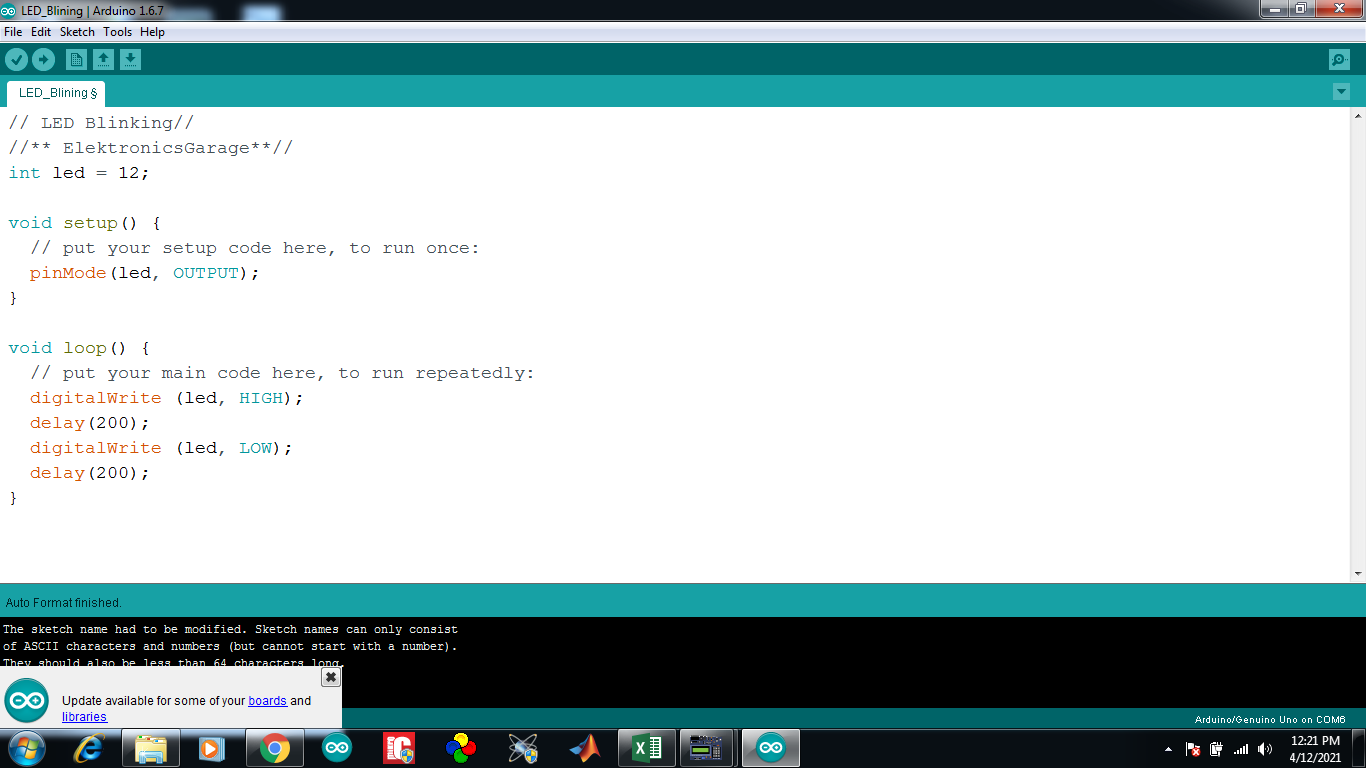Launch MATLAB from the taskbar
Viewport: 1366px width, 768px height.
tap(584, 747)
